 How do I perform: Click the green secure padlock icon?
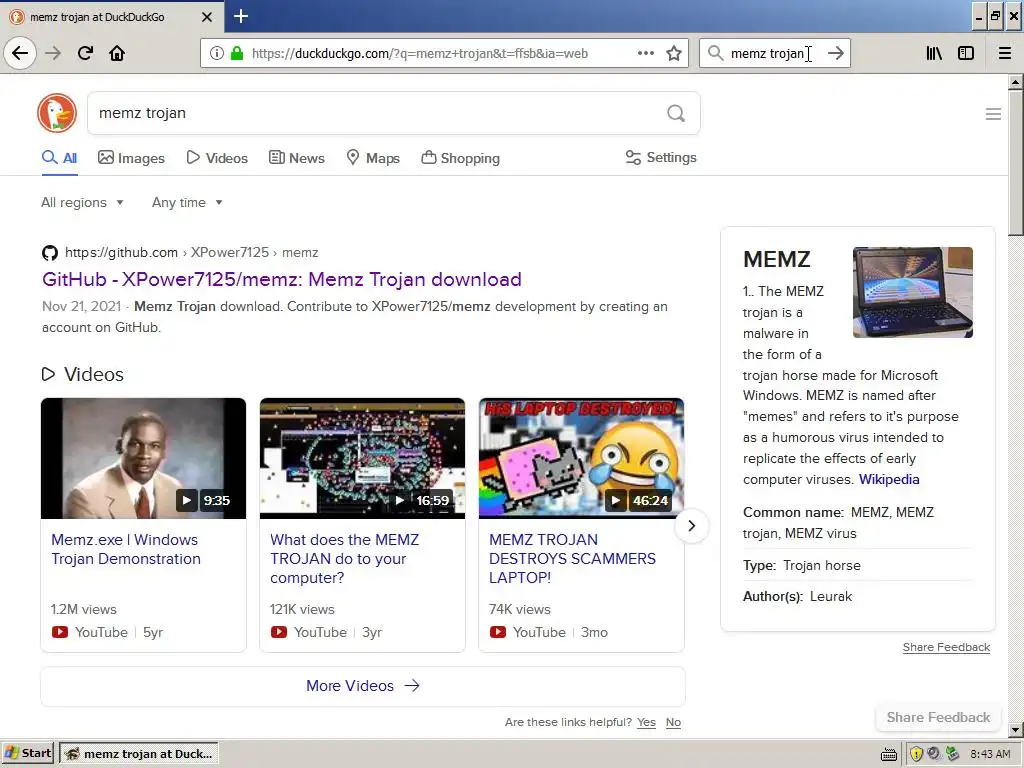point(237,53)
